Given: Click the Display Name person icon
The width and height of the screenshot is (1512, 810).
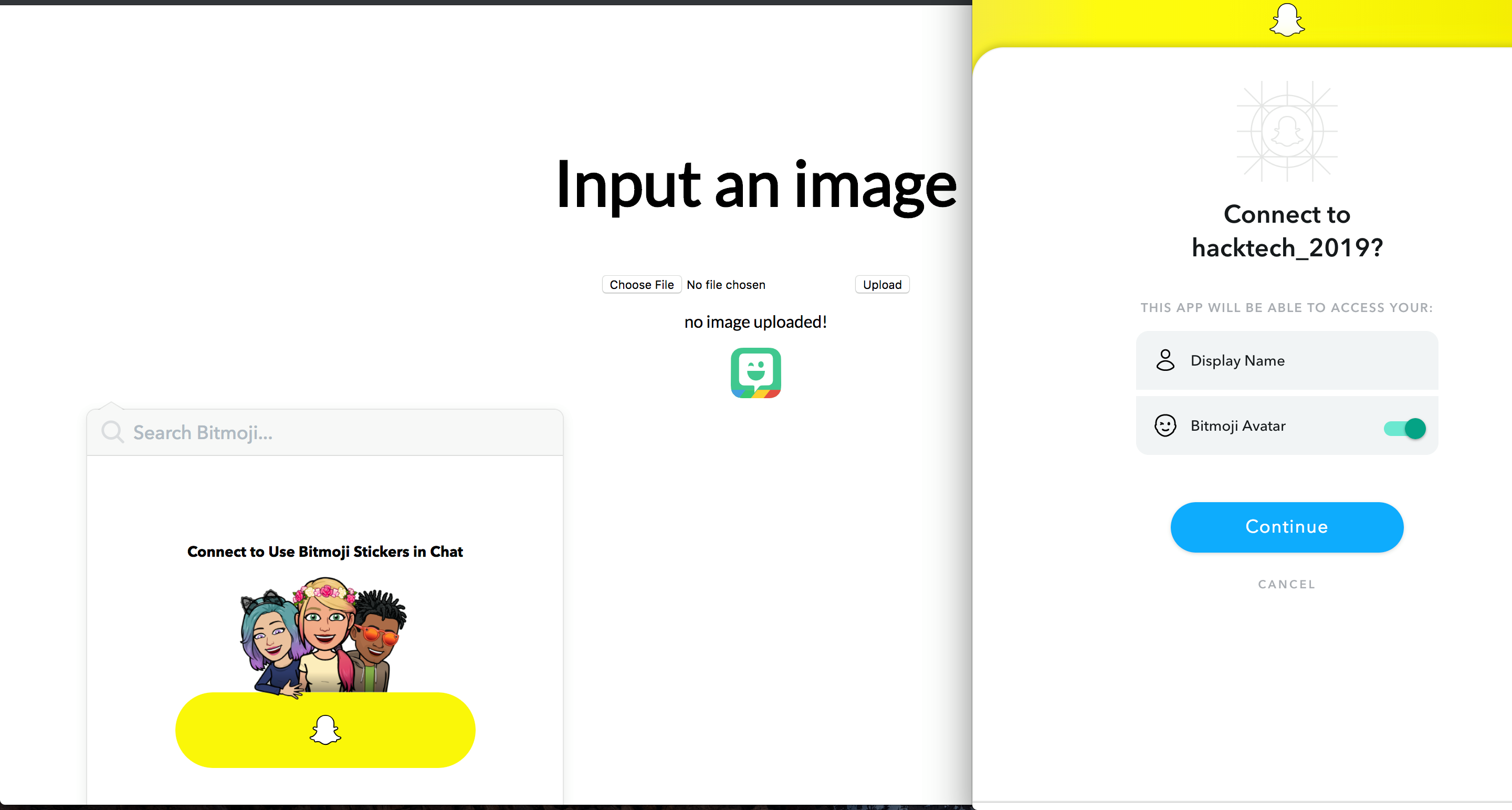Looking at the screenshot, I should pyautogui.click(x=1165, y=360).
